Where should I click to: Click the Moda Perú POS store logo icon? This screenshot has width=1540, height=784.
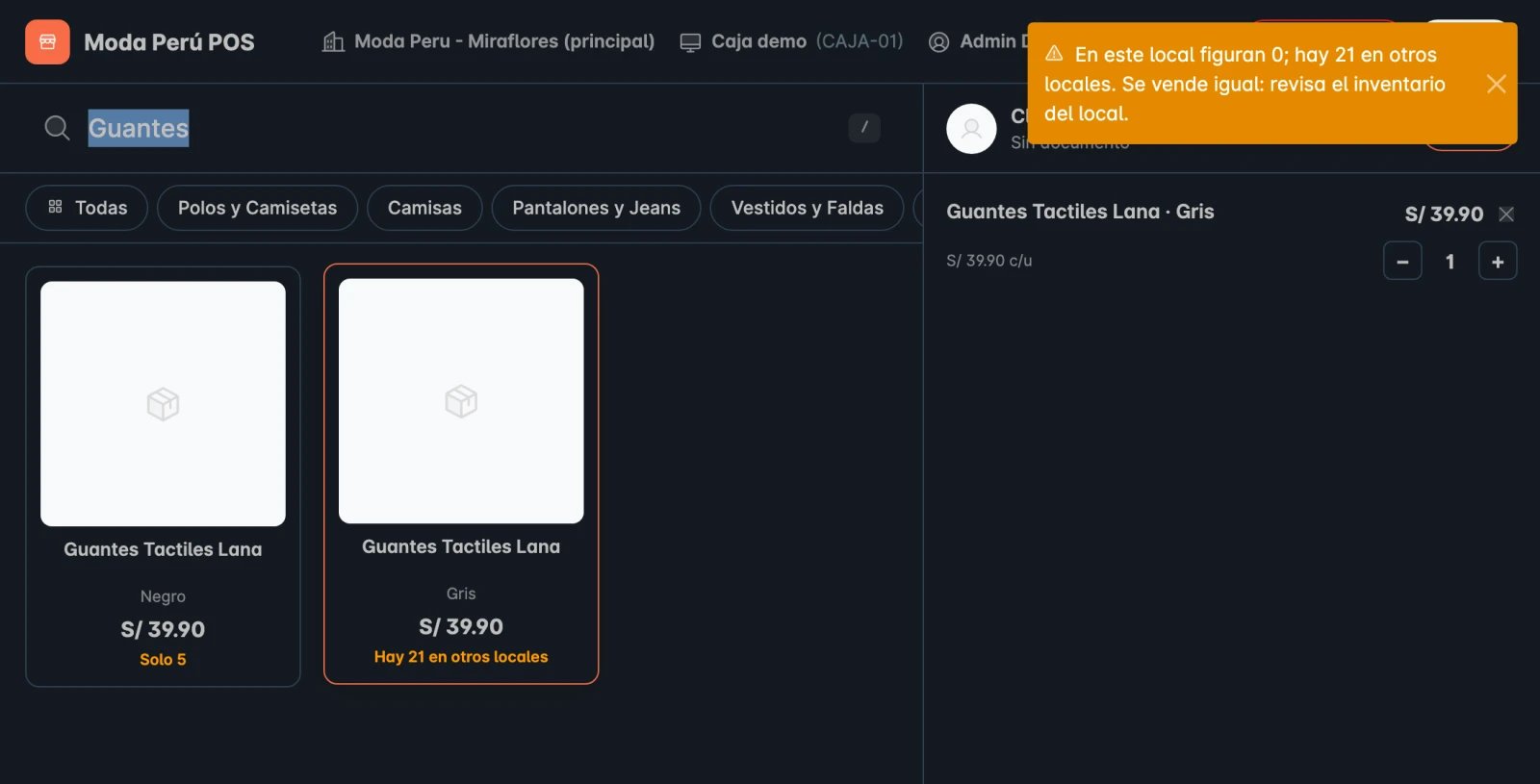point(47,42)
